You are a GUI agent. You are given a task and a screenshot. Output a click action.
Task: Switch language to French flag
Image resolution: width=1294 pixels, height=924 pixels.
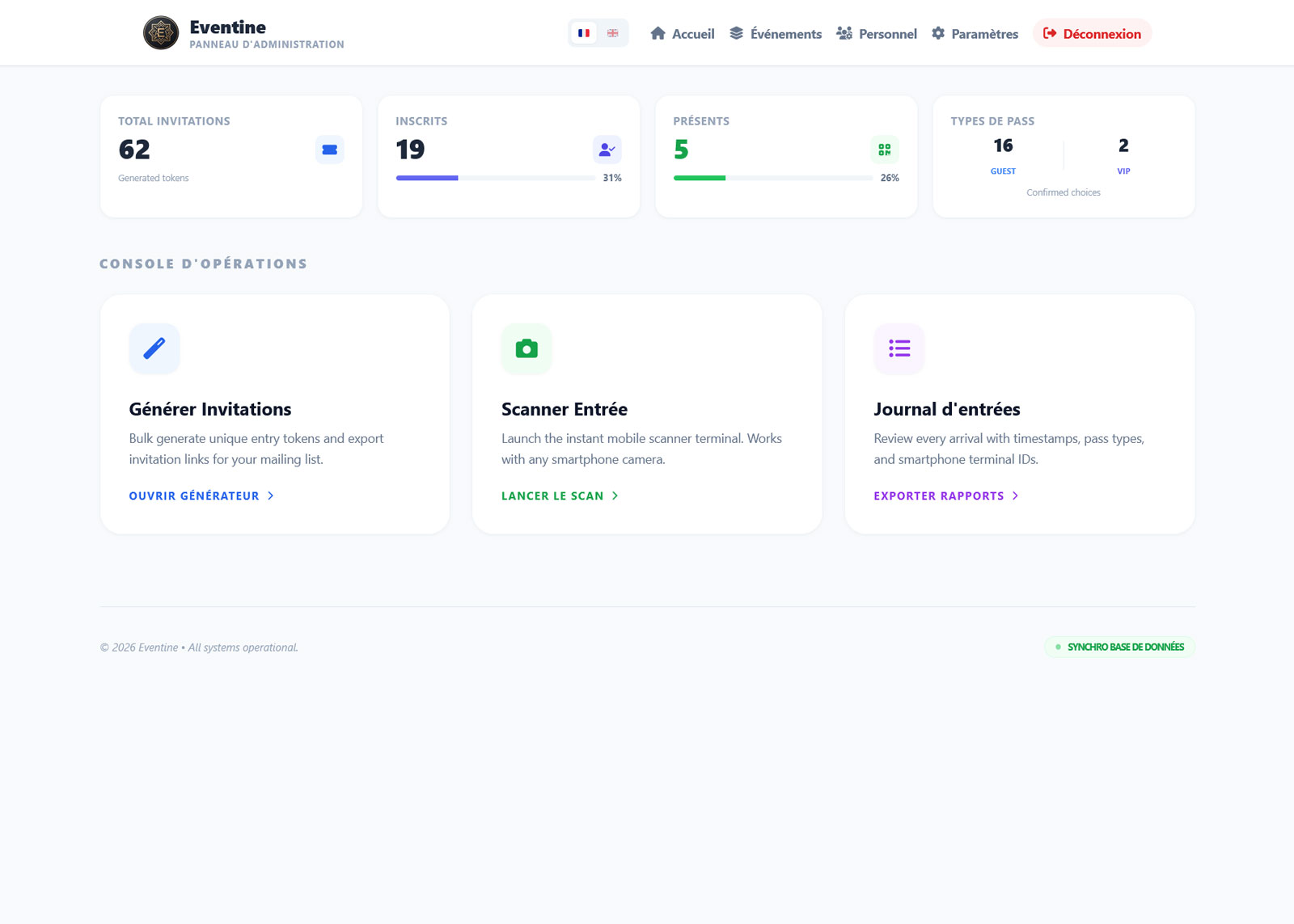(584, 33)
